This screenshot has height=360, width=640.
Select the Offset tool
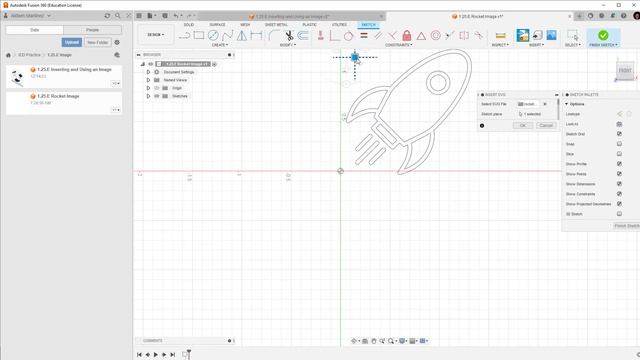pos(303,36)
